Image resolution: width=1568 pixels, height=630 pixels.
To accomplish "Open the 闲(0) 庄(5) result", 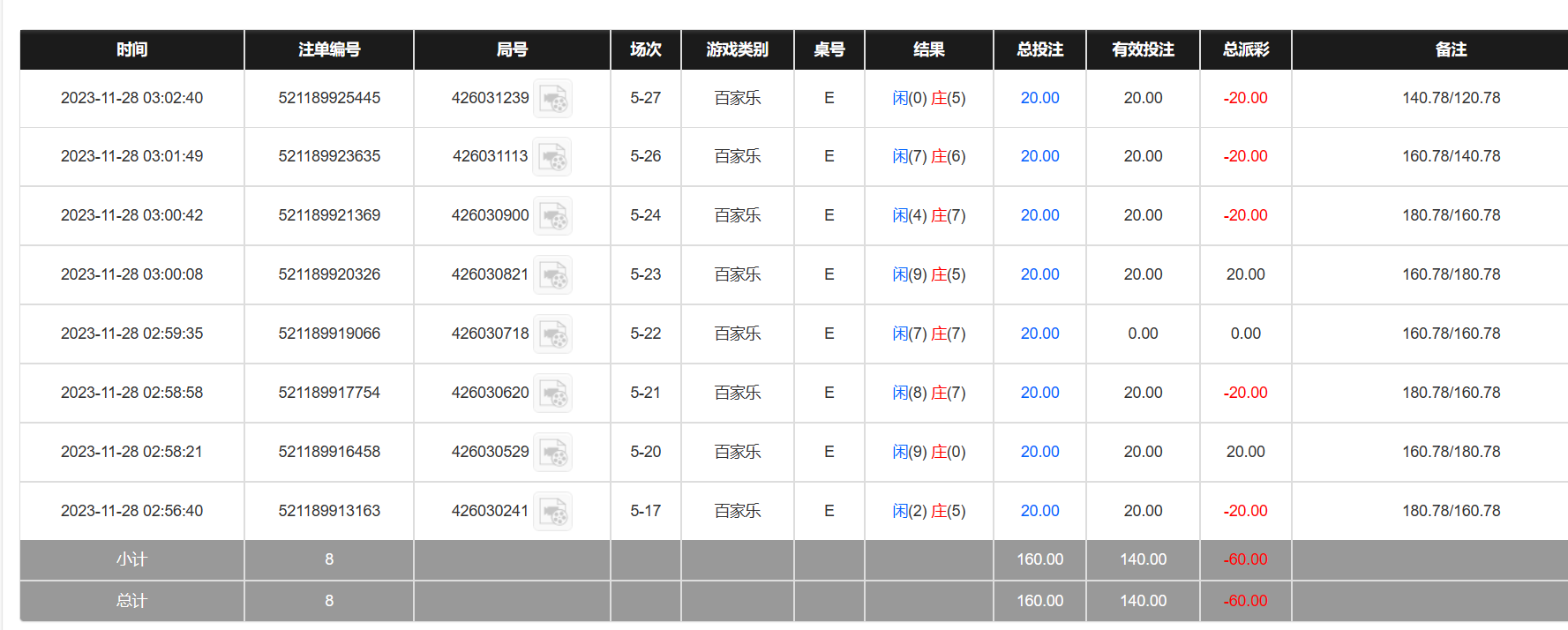I will pos(928,98).
